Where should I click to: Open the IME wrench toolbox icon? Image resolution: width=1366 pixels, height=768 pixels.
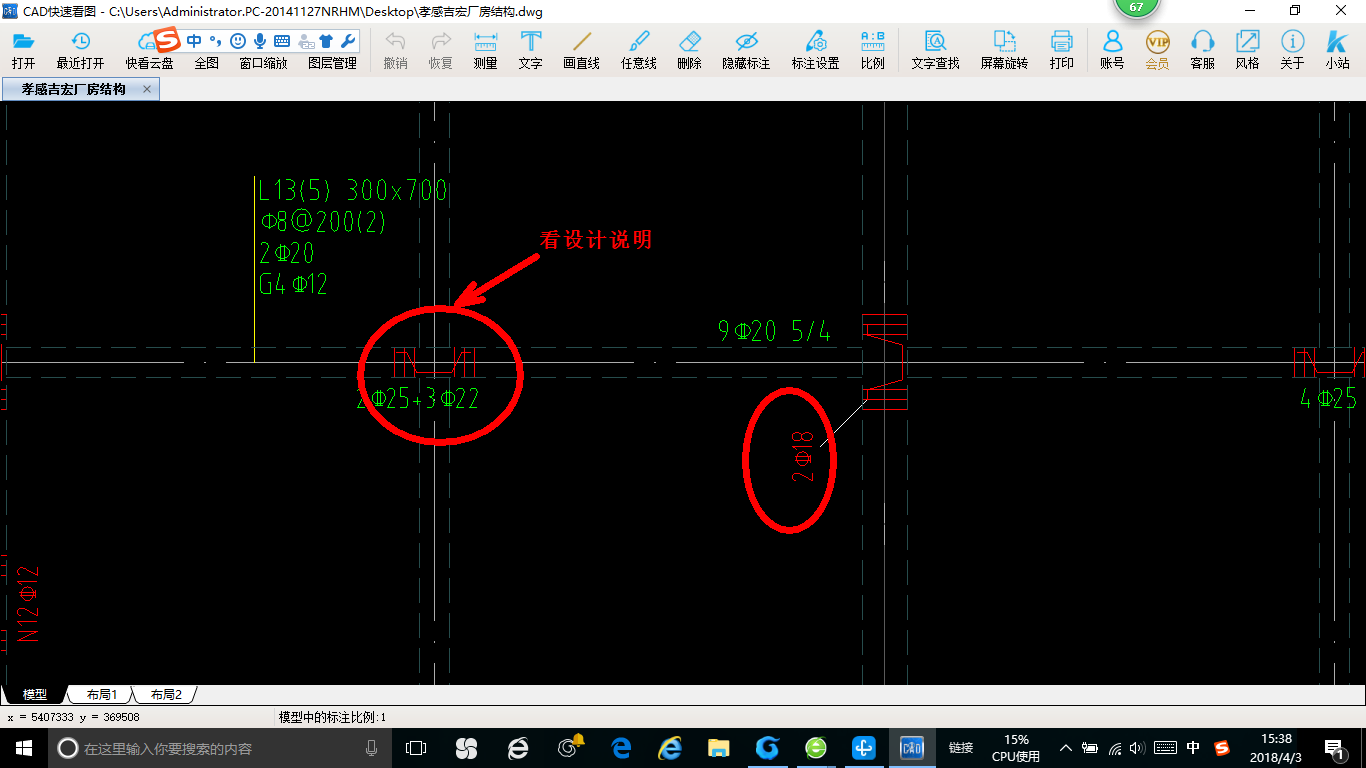pyautogui.click(x=347, y=41)
